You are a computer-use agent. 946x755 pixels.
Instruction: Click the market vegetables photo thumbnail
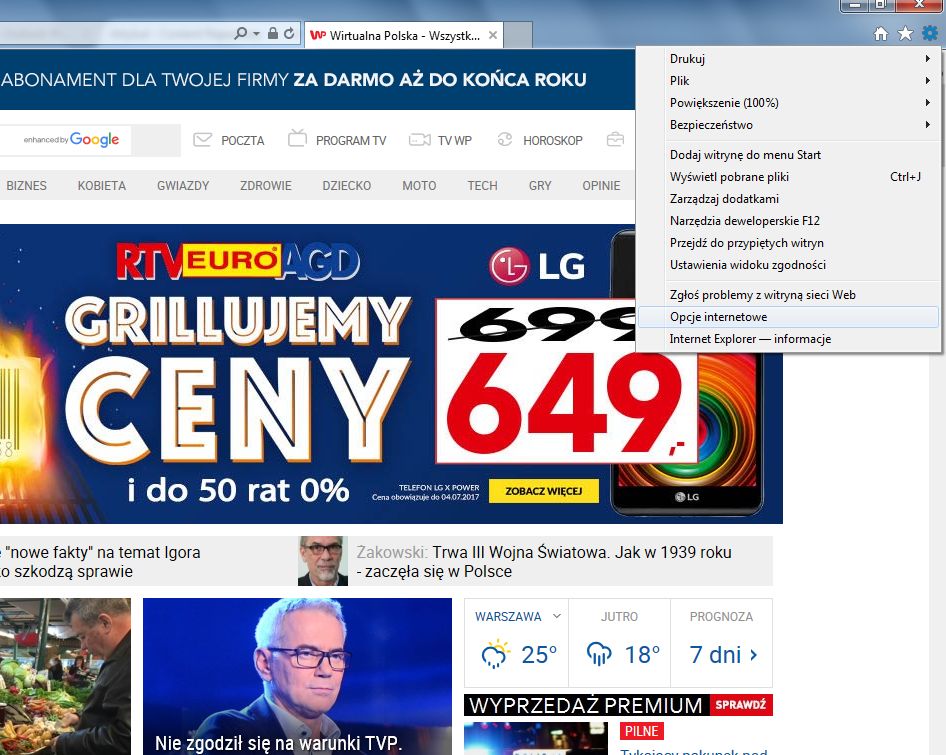[x=65, y=676]
